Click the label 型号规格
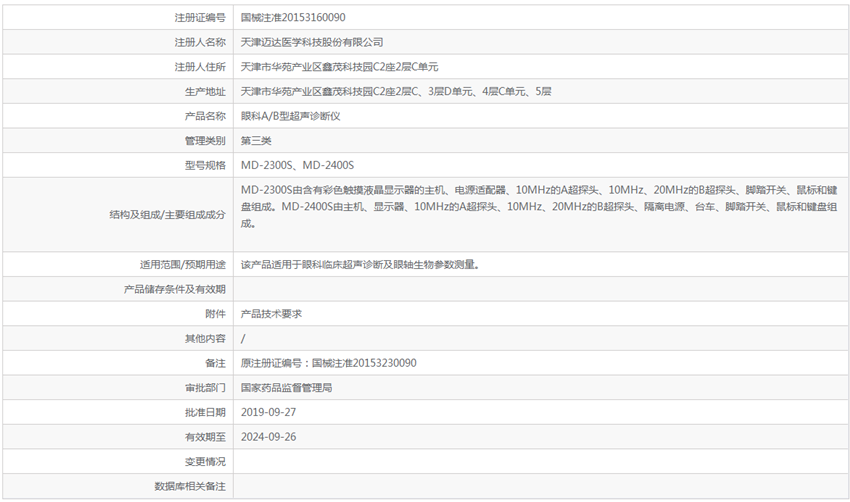The width and height of the screenshot is (850, 502). tap(205, 165)
